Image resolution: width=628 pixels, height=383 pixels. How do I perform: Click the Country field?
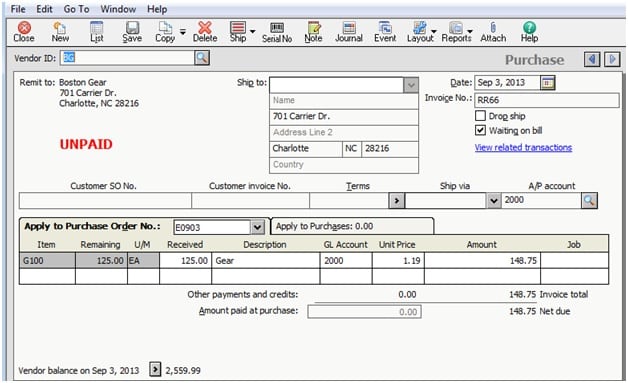(x=344, y=165)
